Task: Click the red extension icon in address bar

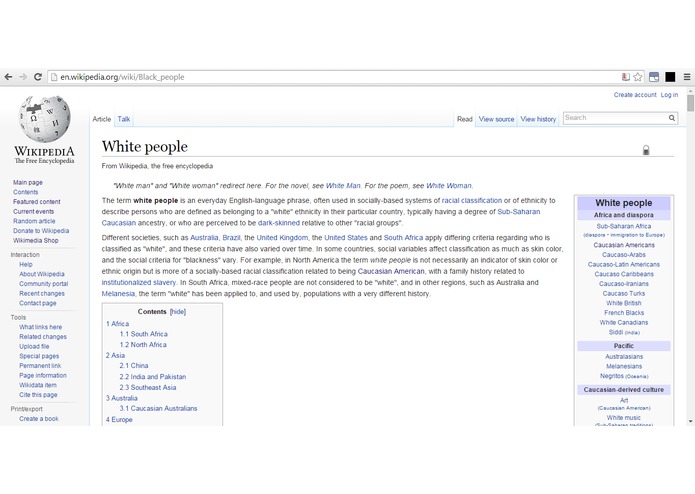Action: tap(625, 77)
